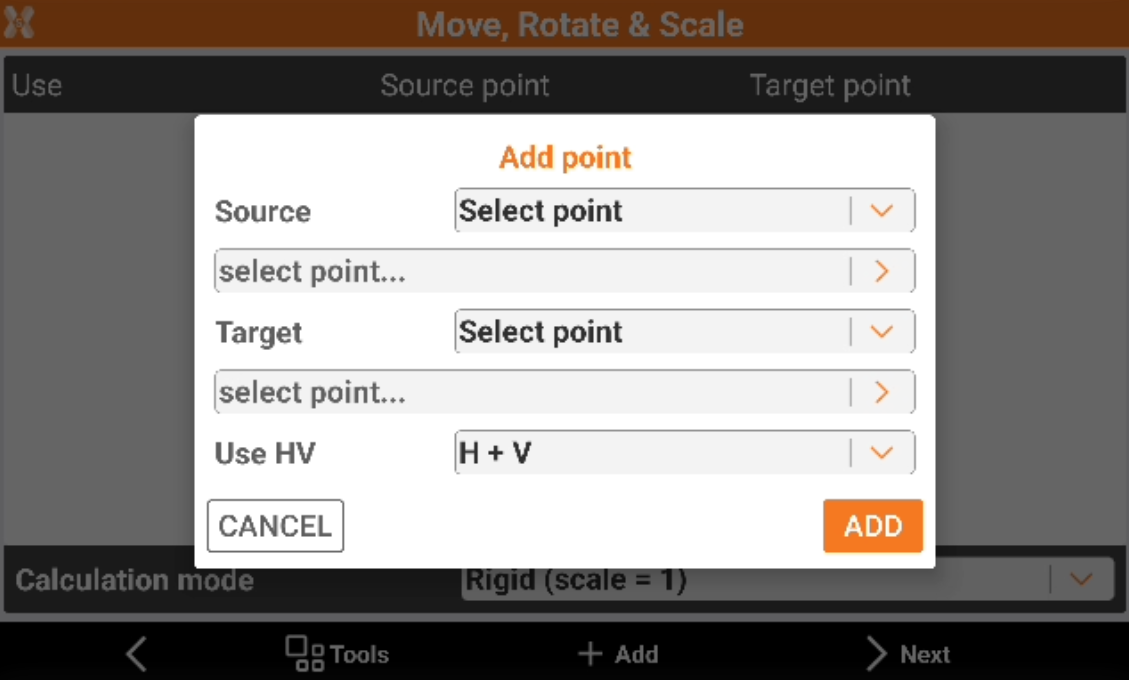Image resolution: width=1129 pixels, height=680 pixels.
Task: Click arrow on Source select point field
Action: [881, 271]
